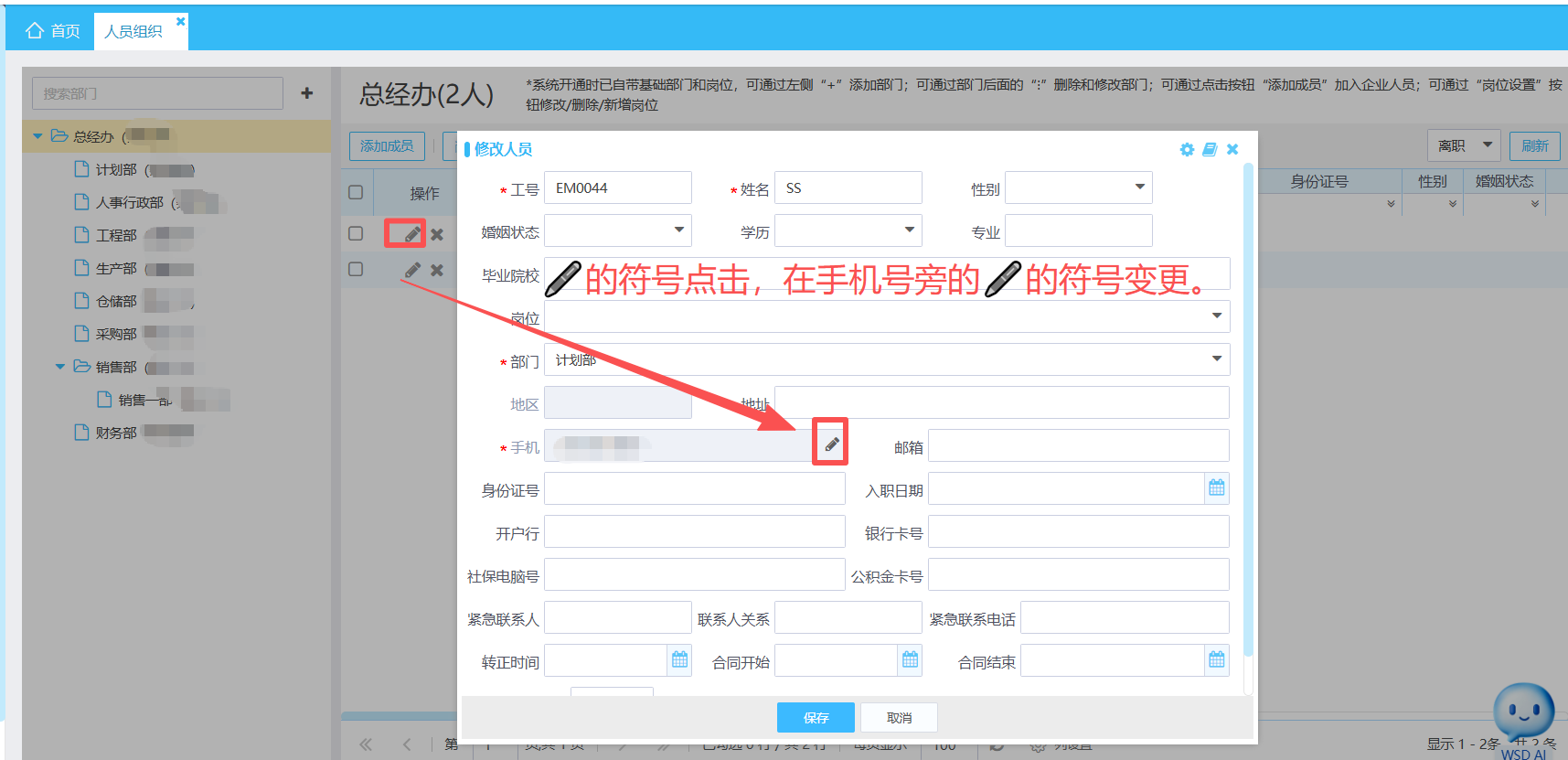The image size is (1568, 760).
Task: Select 工程部 in the department tree
Action: pyautogui.click(x=116, y=236)
